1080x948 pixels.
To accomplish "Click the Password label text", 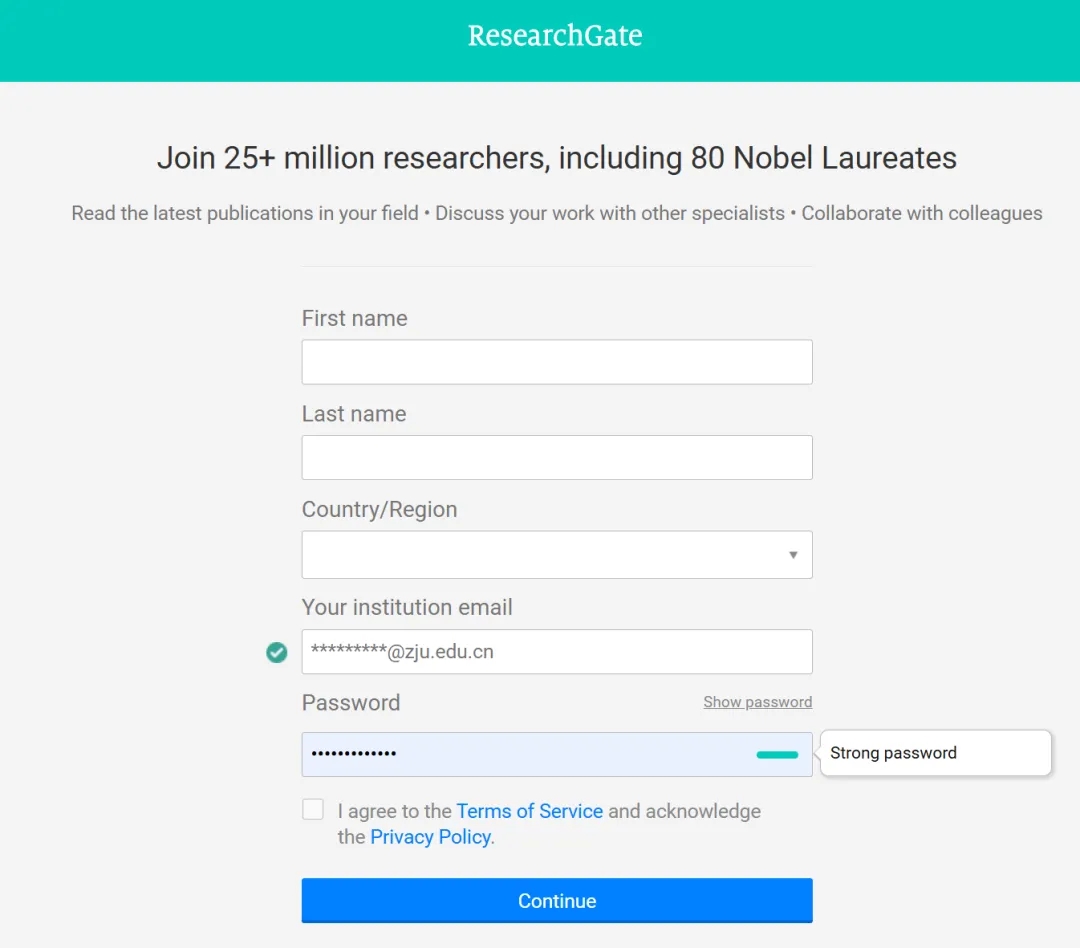I will [x=351, y=703].
